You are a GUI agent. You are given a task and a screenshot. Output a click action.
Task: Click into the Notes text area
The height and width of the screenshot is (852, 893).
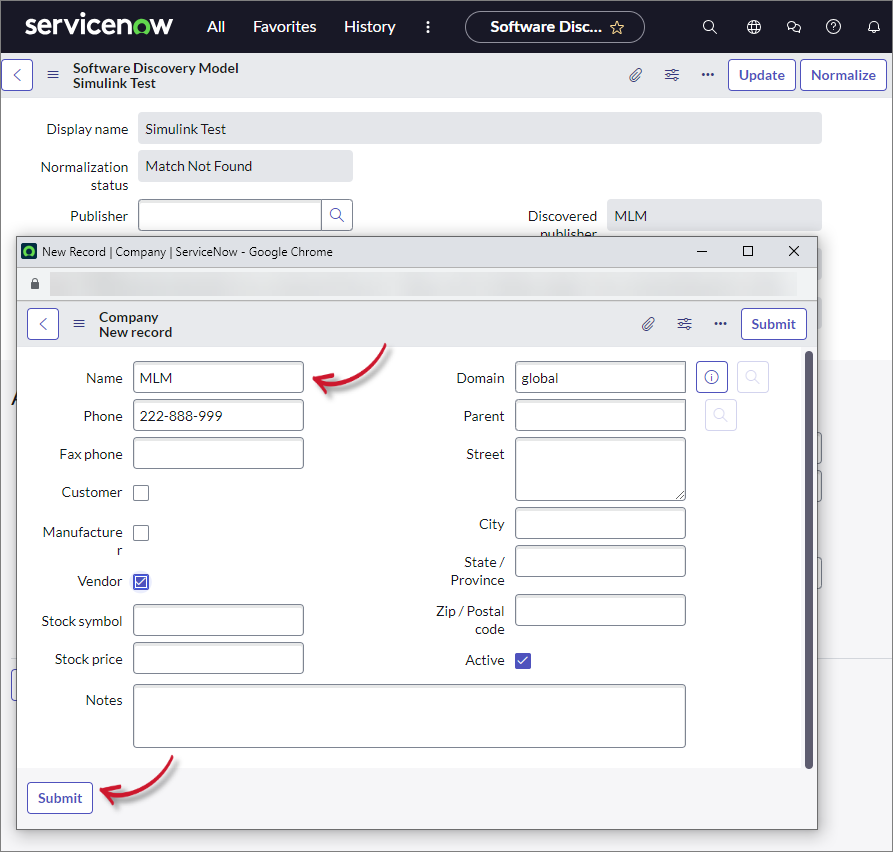pyautogui.click(x=409, y=716)
